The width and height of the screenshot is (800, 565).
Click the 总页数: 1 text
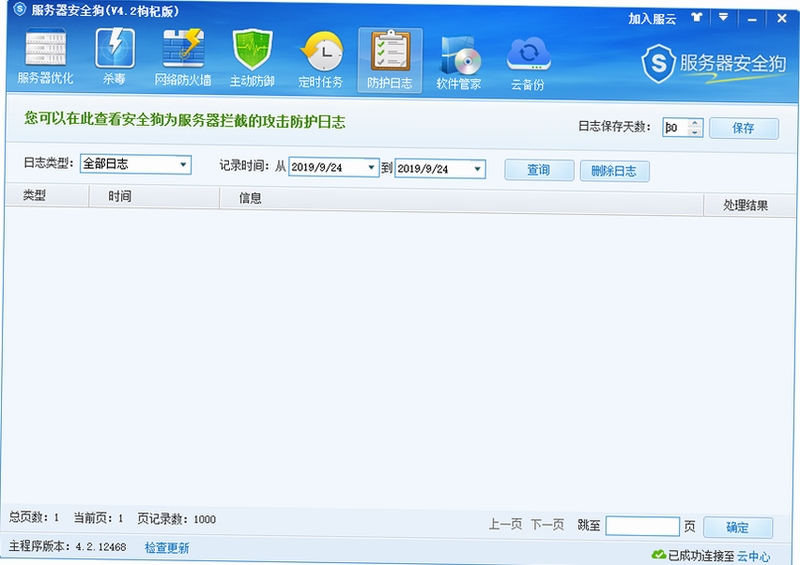(34, 517)
